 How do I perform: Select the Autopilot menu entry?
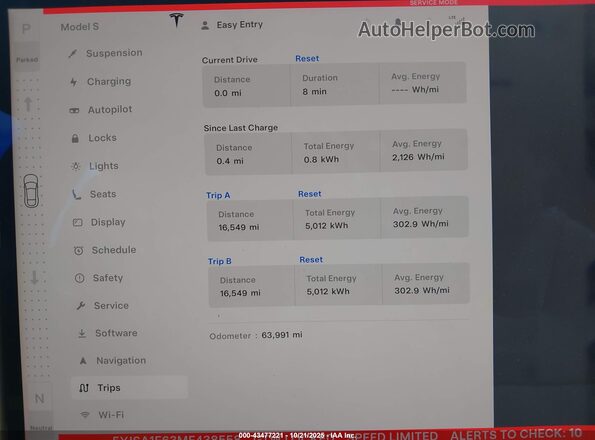[x=101, y=110]
